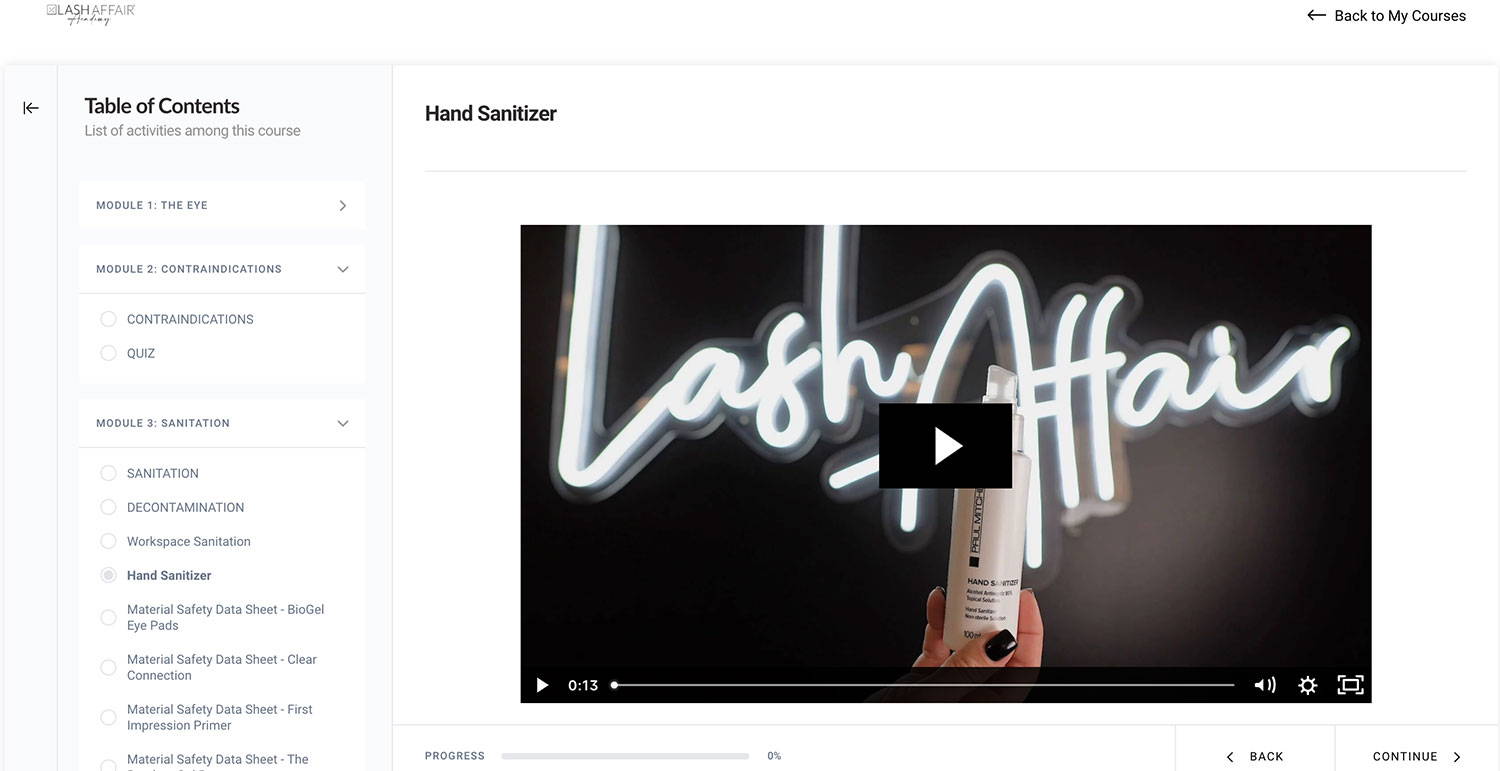1500x771 pixels.
Task: Select the Decontamination lesson circle
Action: (x=108, y=507)
